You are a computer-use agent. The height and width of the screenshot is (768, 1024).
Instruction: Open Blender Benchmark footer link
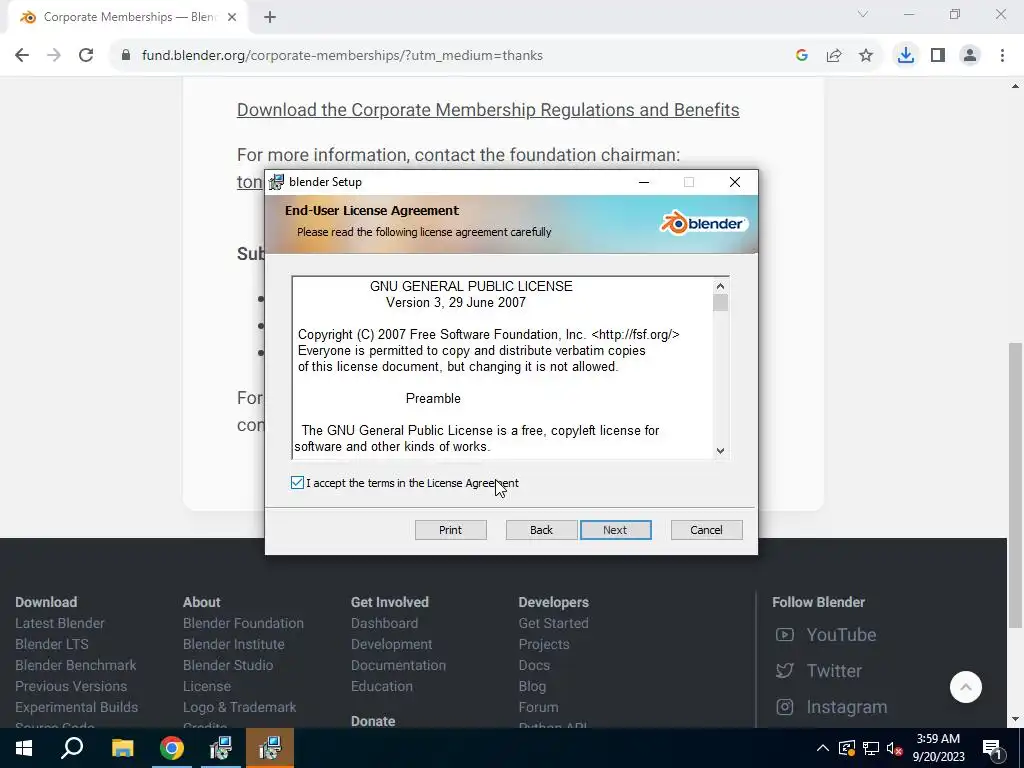click(x=76, y=665)
